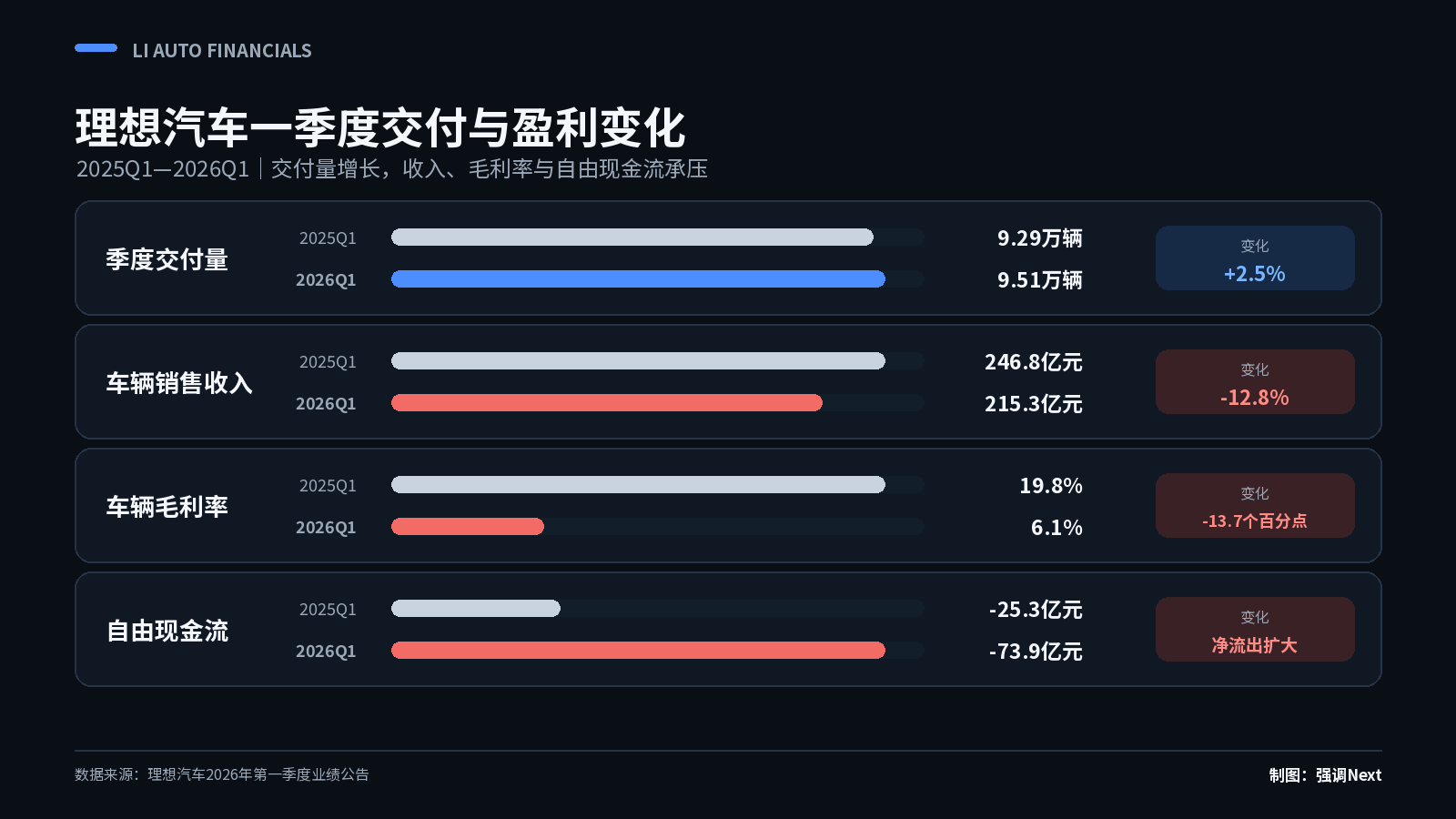Click the gray -25.3亿元 cash flow bar
Image resolution: width=1456 pixels, height=819 pixels.
(476, 609)
